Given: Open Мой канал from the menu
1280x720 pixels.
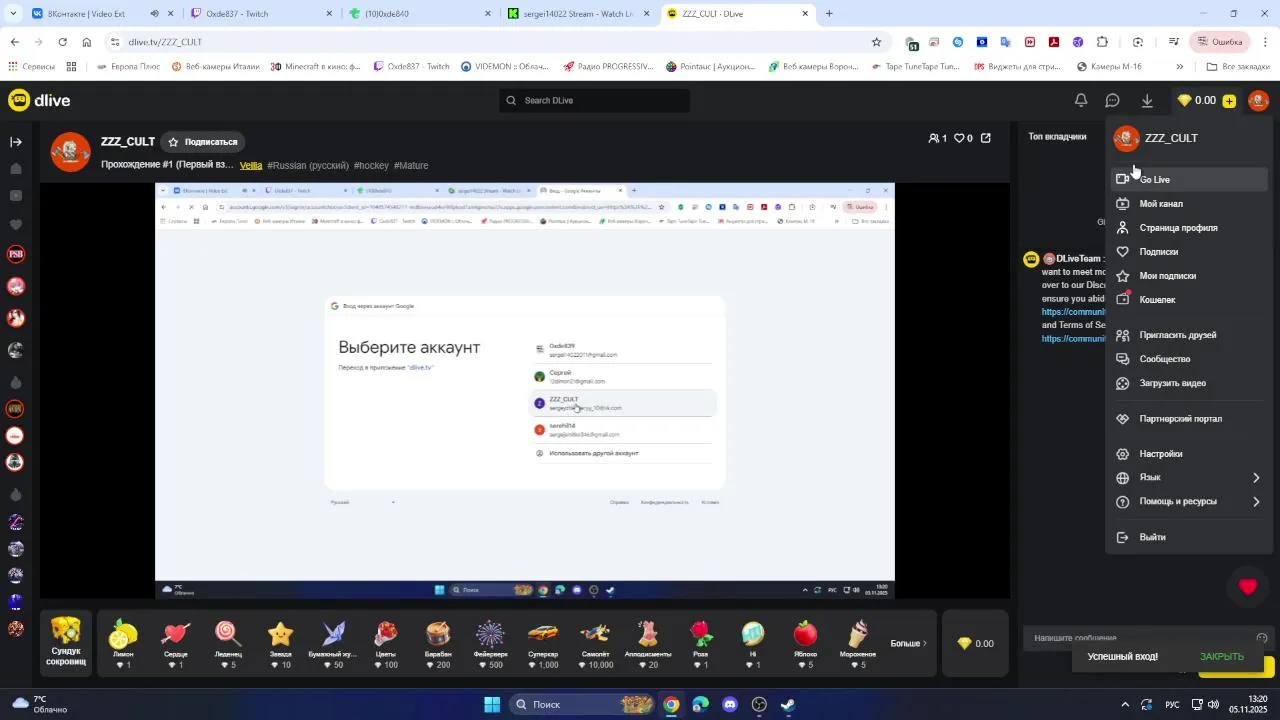Looking at the screenshot, I should [x=1189, y=204].
